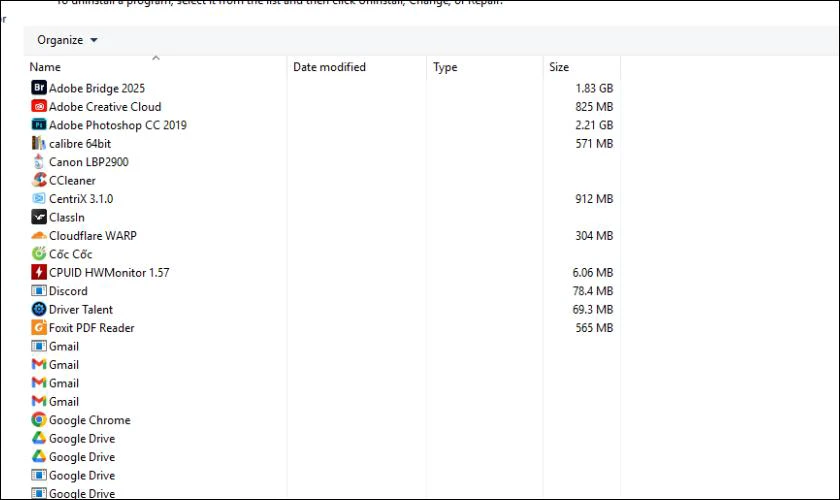Viewport: 840px width, 500px height.
Task: Select the calibre 64bit books icon
Action: (x=39, y=143)
